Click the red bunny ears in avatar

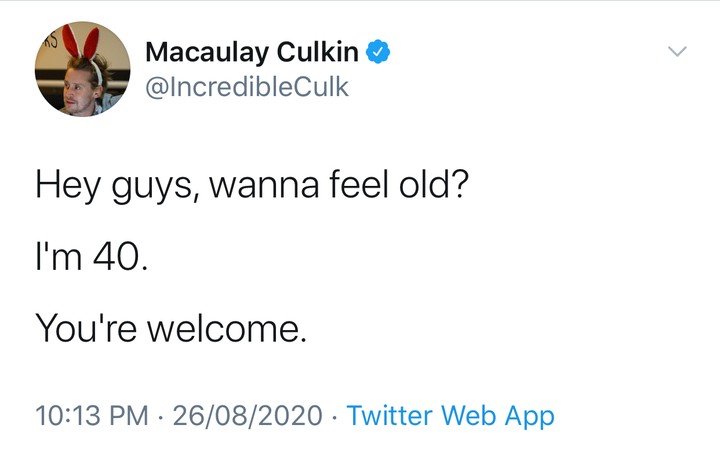coord(90,44)
